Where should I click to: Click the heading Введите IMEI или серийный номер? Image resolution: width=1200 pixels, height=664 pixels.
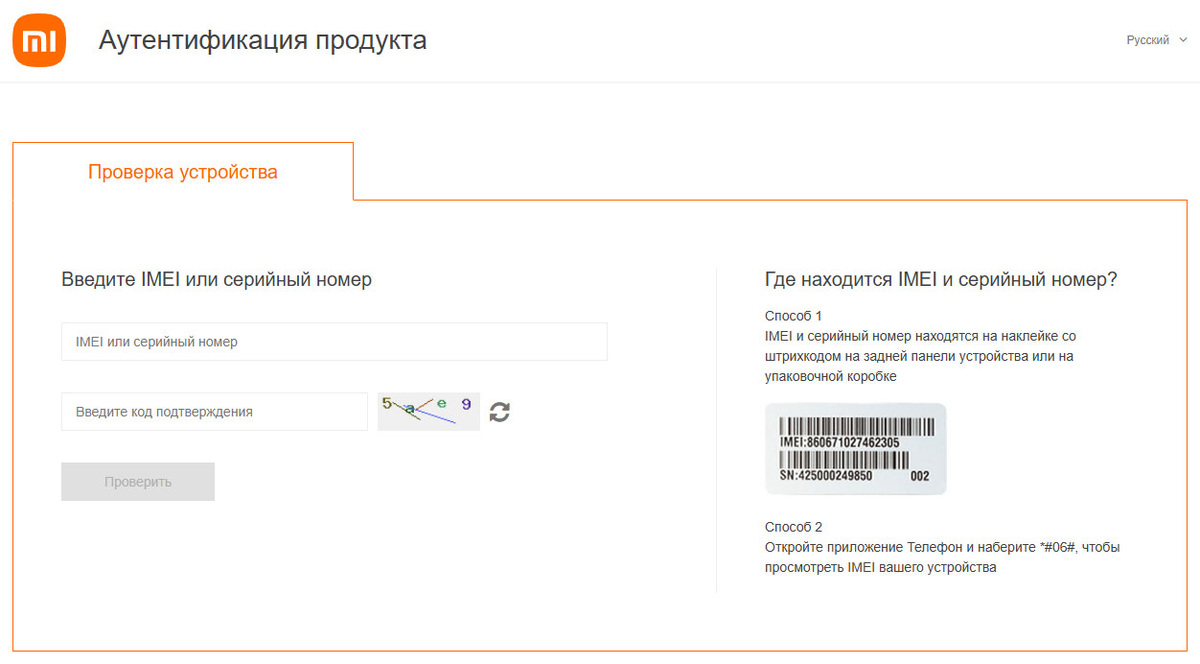point(216,280)
